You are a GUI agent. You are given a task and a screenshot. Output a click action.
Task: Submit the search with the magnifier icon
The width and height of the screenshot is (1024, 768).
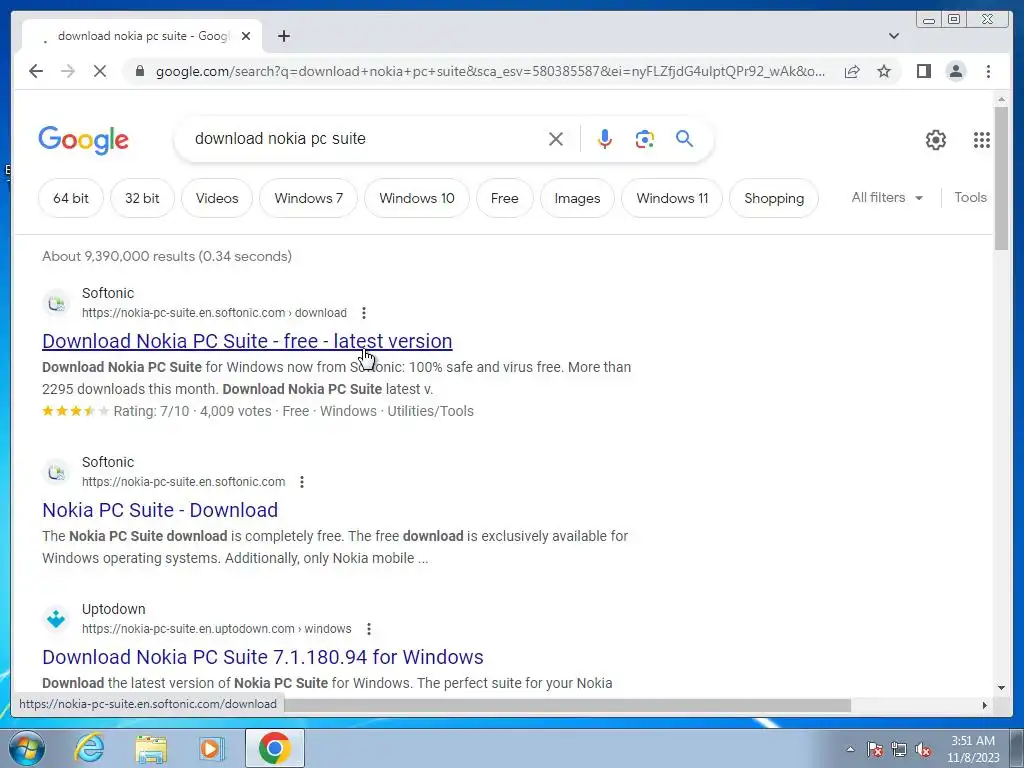coord(684,138)
